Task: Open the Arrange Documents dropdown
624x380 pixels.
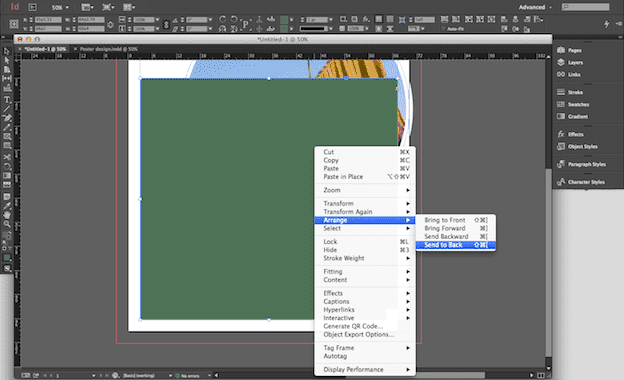Action: click(129, 7)
